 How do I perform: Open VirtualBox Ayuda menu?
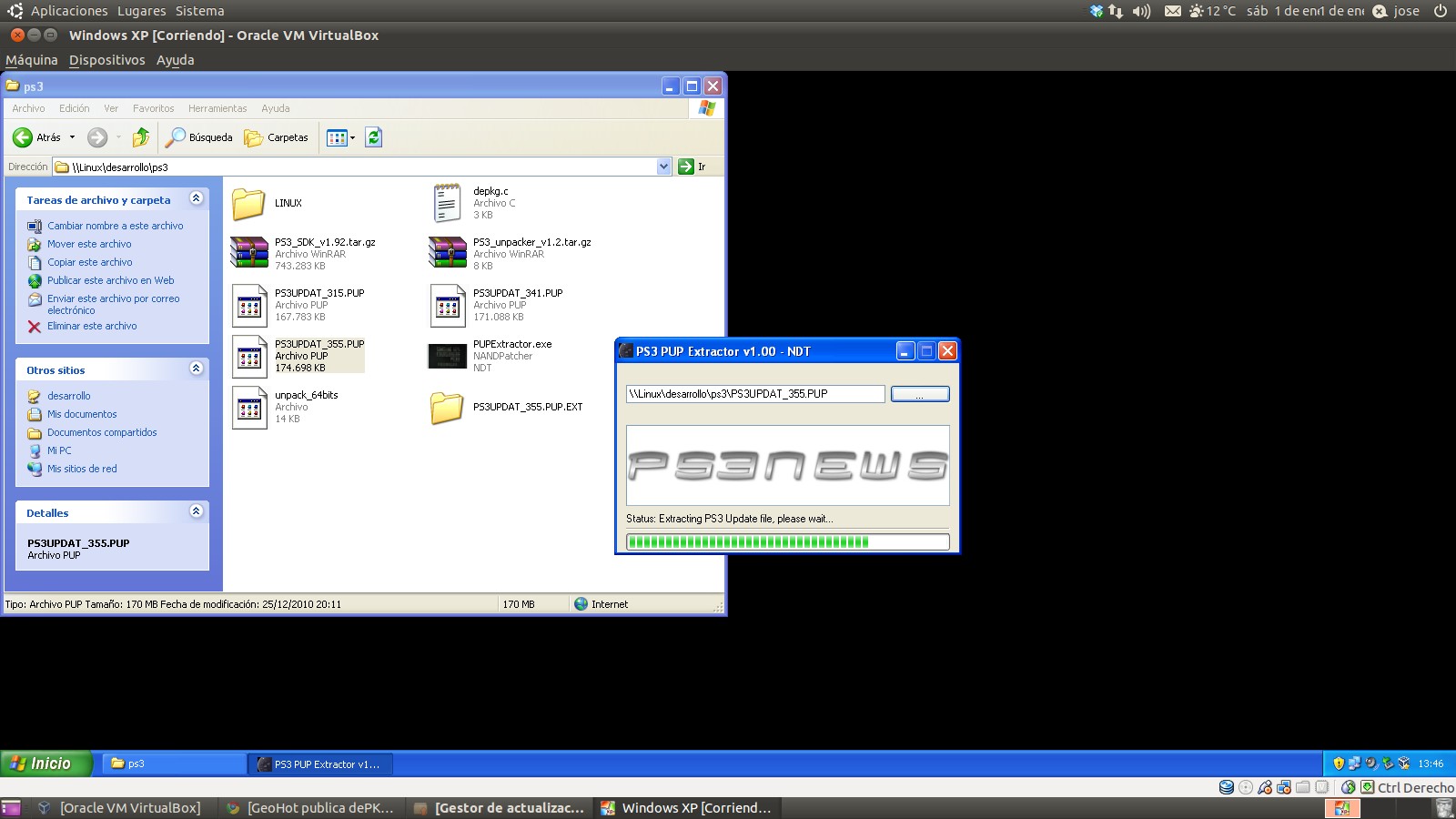coord(176,60)
